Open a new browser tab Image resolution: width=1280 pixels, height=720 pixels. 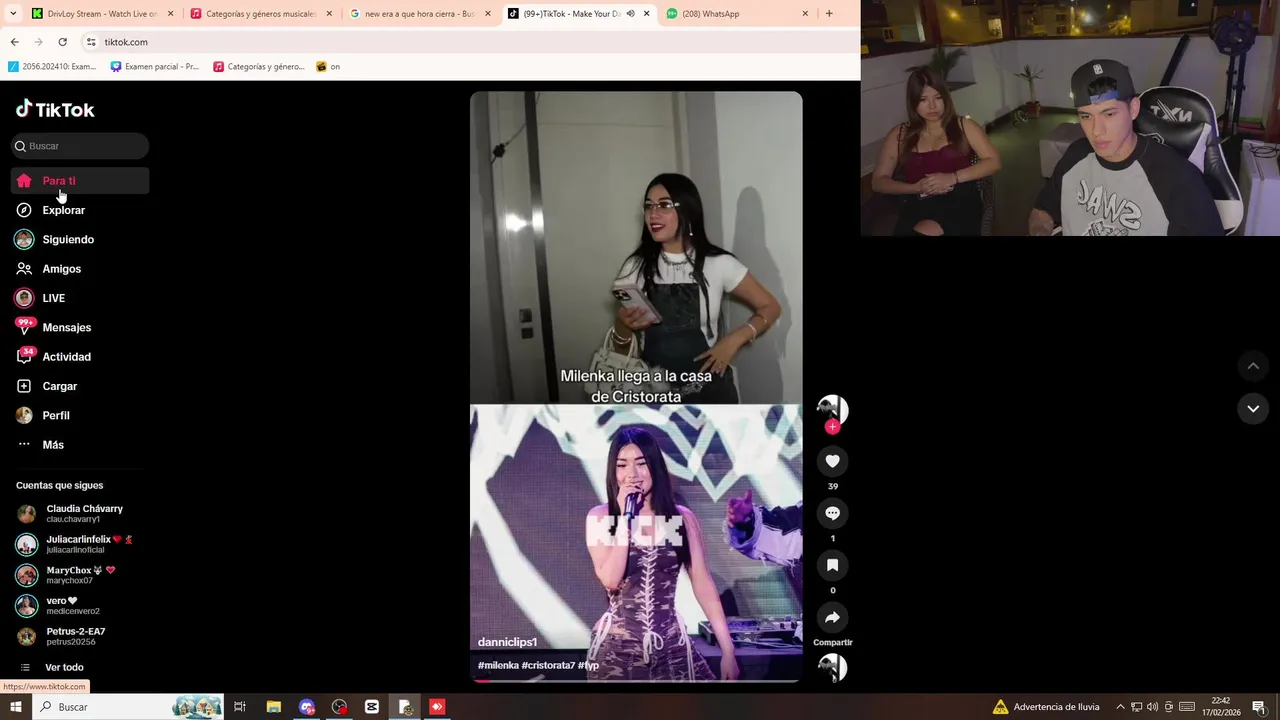(829, 14)
